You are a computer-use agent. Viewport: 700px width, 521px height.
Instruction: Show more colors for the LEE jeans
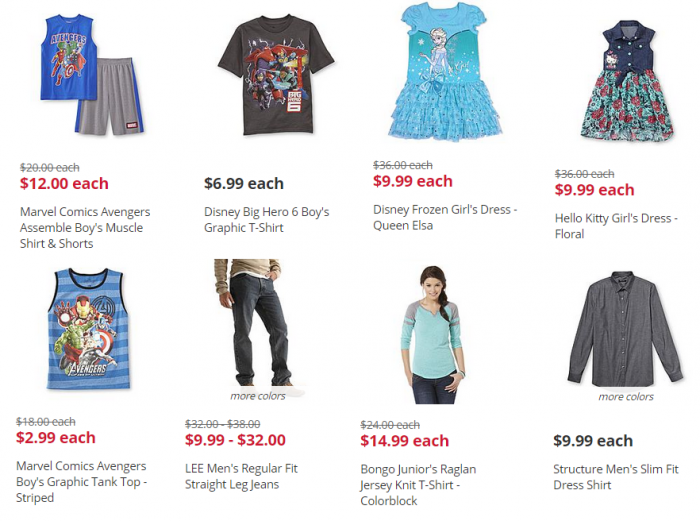pos(258,396)
